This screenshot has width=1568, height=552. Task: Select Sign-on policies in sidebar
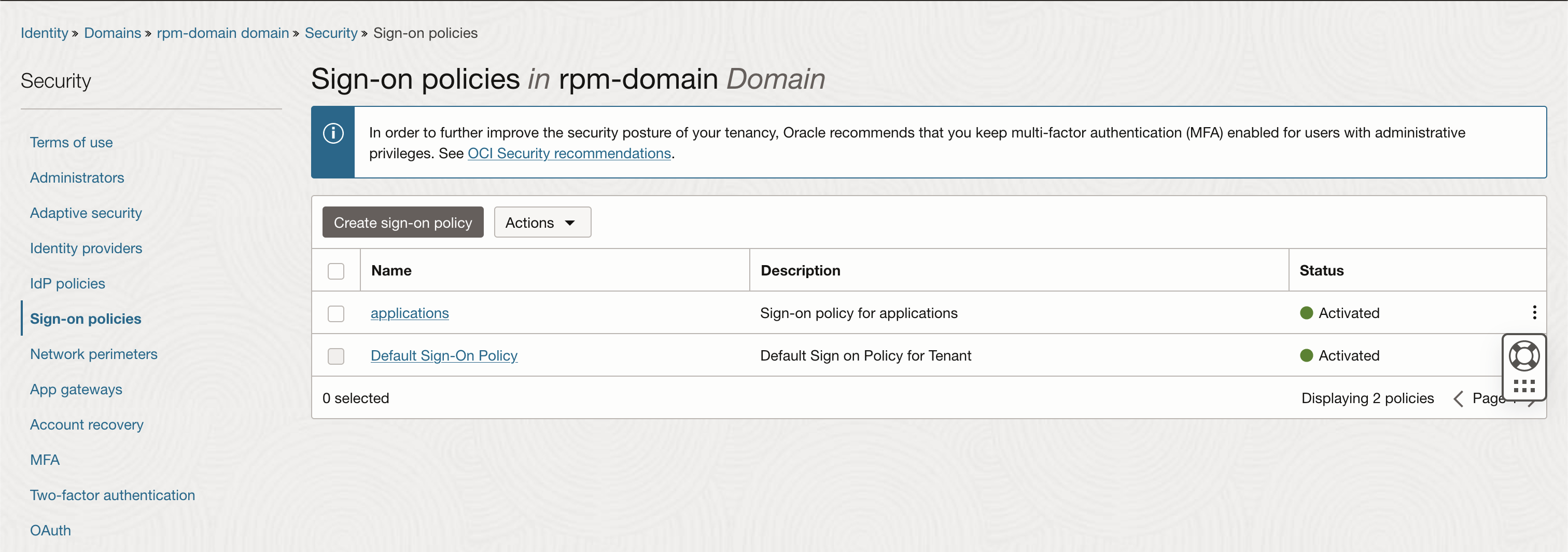tap(86, 319)
